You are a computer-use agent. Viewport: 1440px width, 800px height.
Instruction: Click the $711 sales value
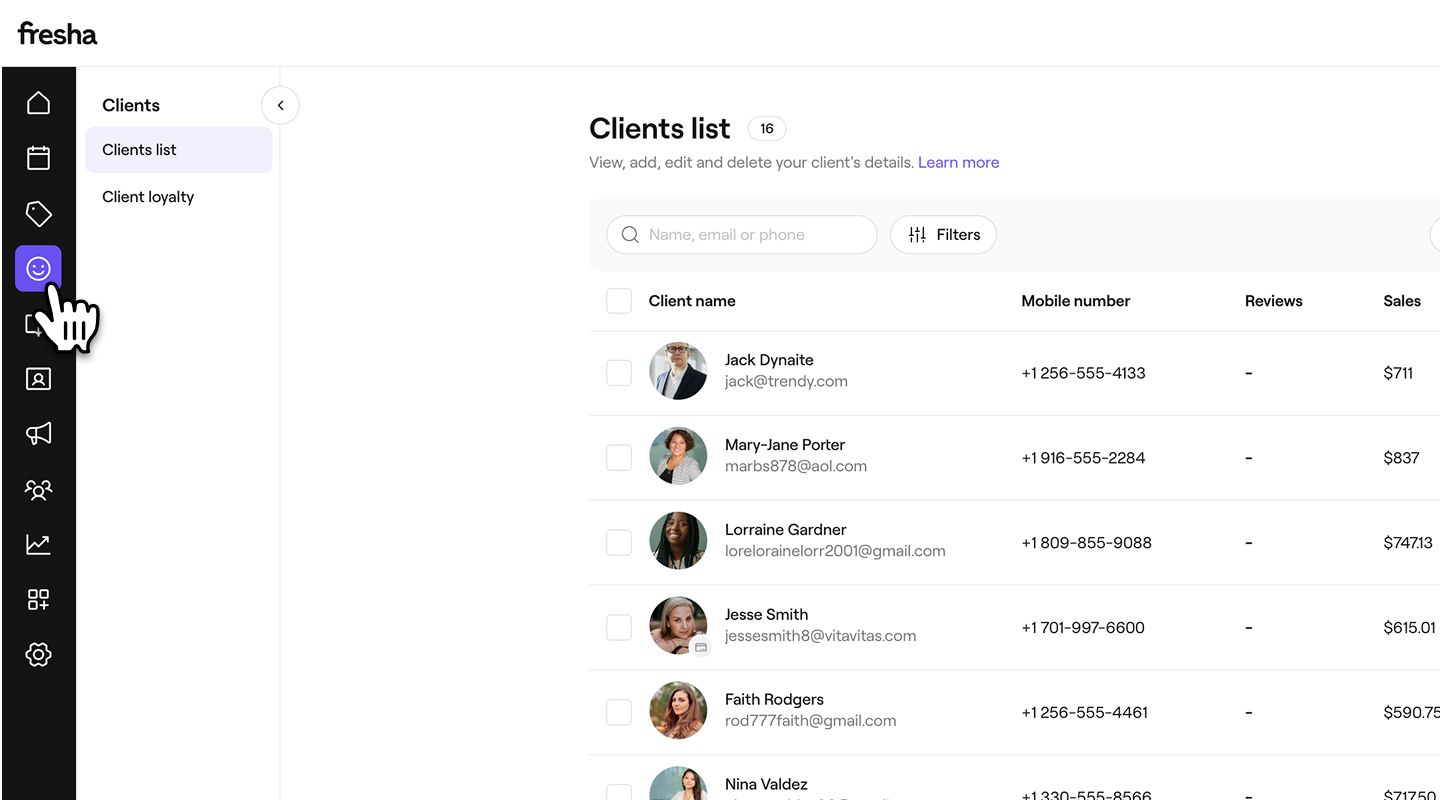[x=1398, y=373]
